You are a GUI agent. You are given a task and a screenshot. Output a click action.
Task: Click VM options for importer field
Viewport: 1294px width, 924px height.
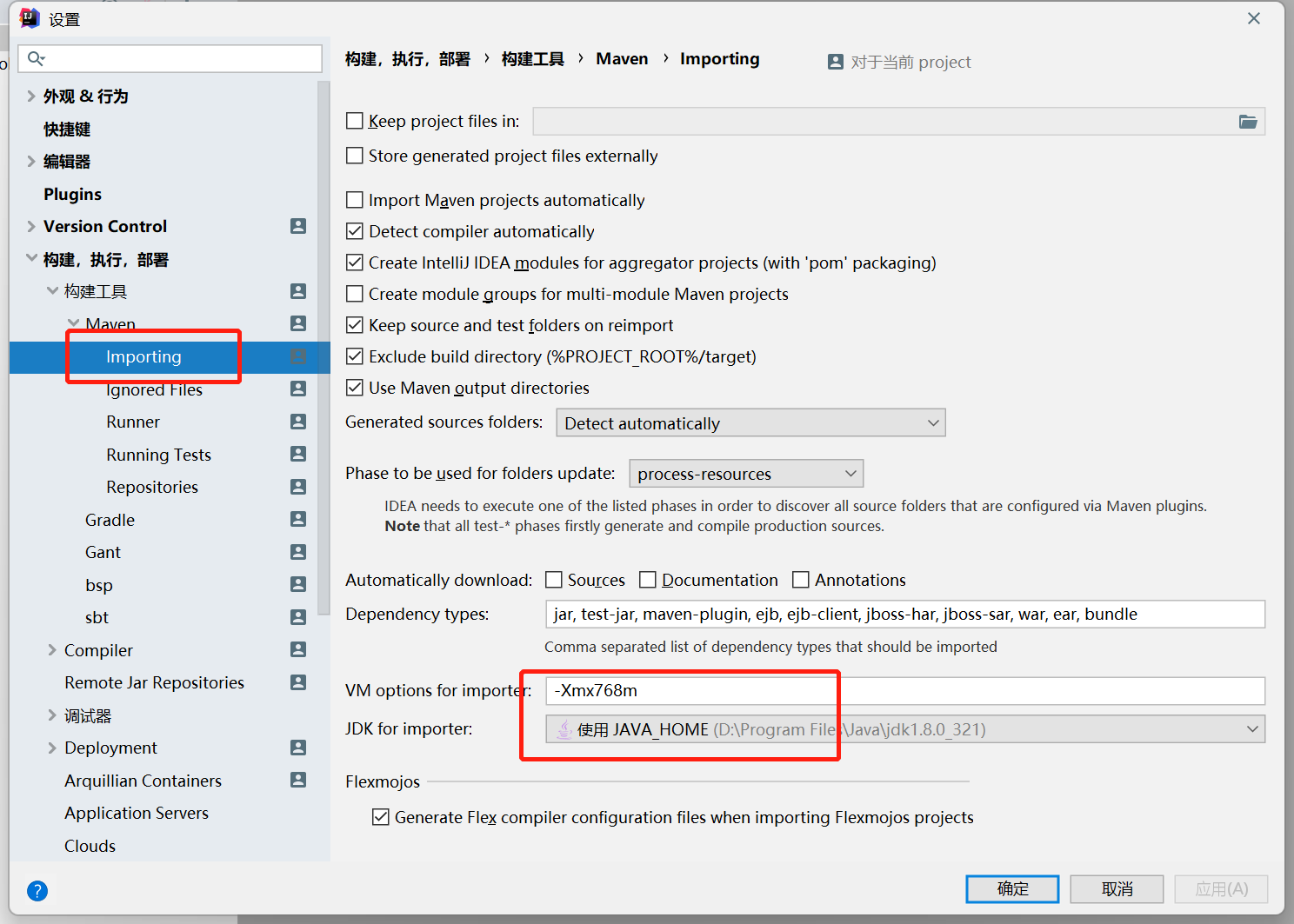click(x=905, y=691)
